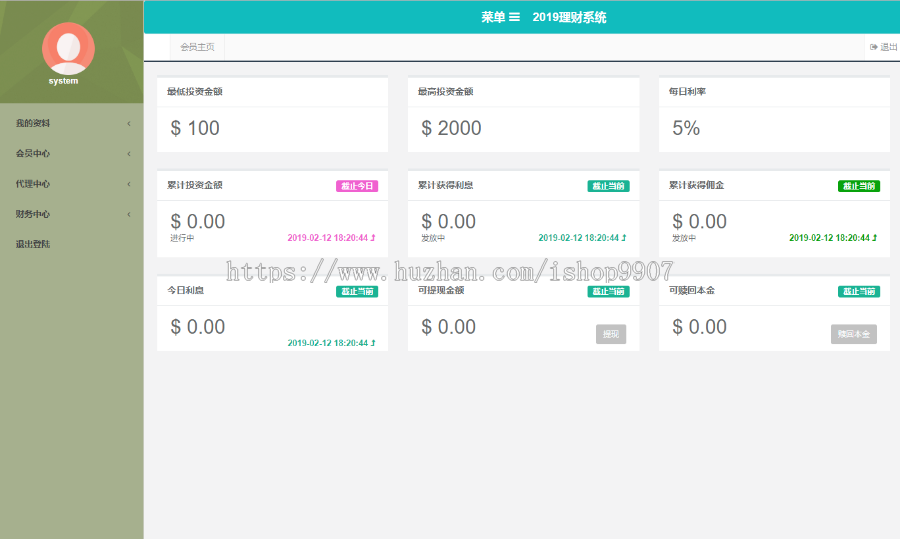Click $ 0.00 value on 今日利息 card
Image resolution: width=900 pixels, height=539 pixels.
[x=197, y=327]
